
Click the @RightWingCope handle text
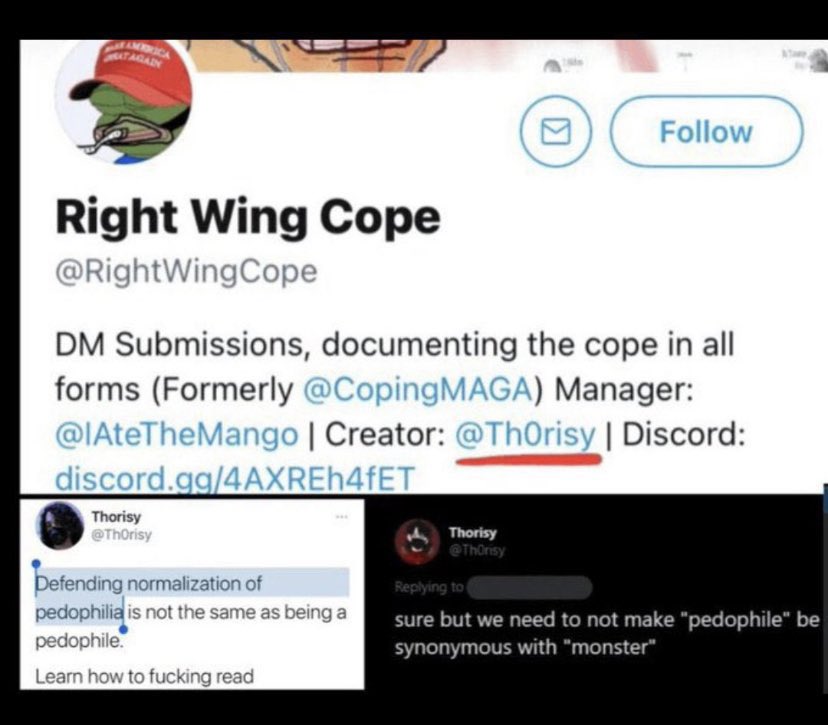(x=186, y=272)
